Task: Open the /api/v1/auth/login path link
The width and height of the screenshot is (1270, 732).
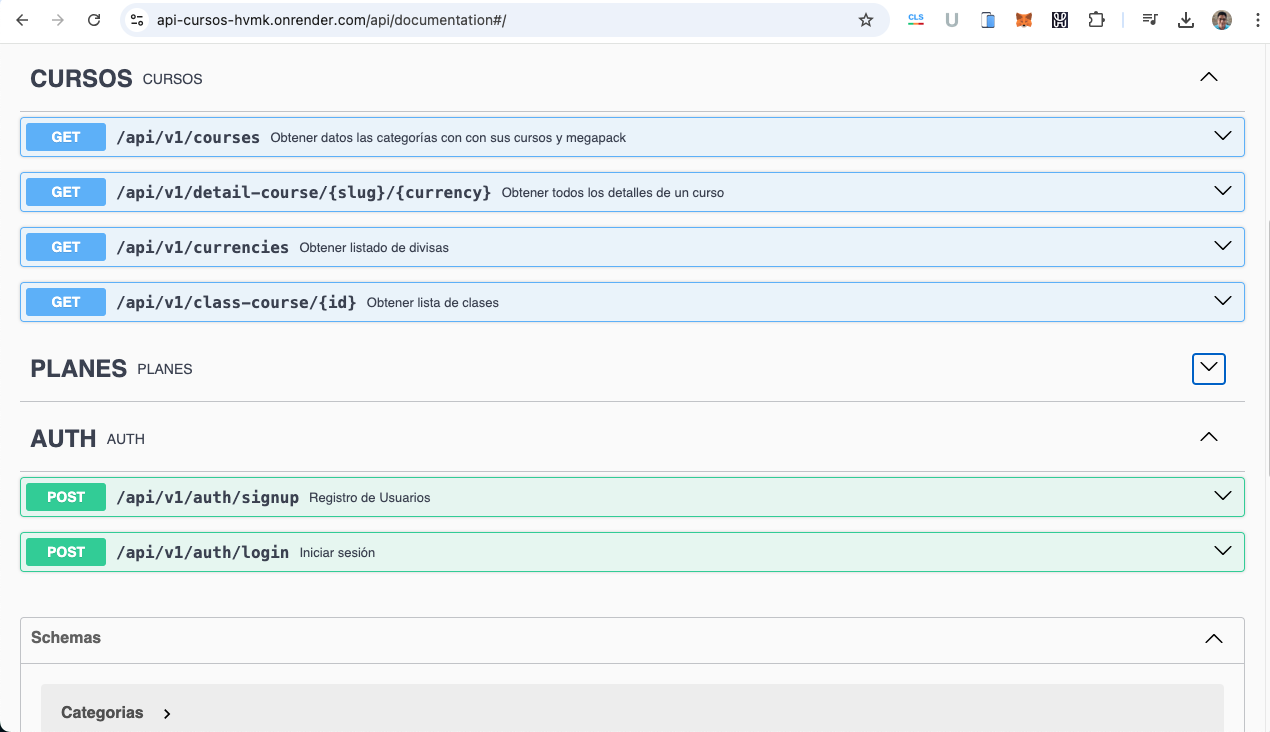Action: [x=203, y=552]
